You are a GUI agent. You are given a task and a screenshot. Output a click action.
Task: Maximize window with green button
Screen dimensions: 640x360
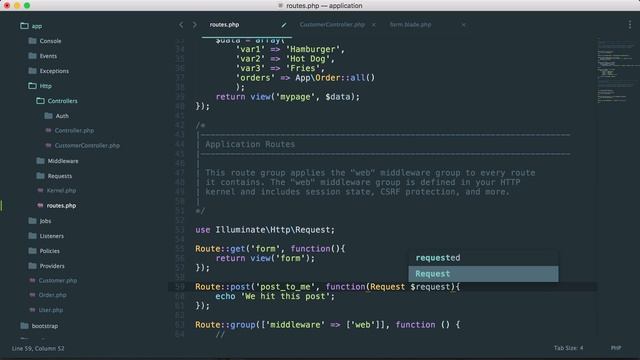(27, 6)
